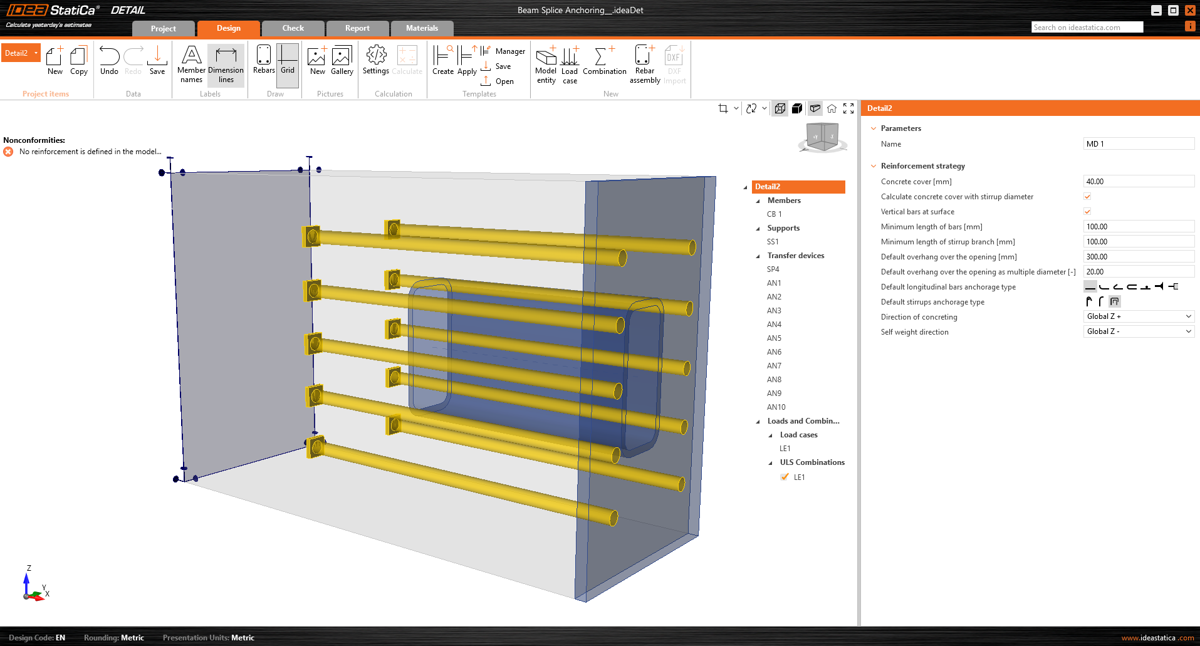This screenshot has width=1200, height=646.
Task: Click the Concrete cover value field
Action: click(1138, 182)
